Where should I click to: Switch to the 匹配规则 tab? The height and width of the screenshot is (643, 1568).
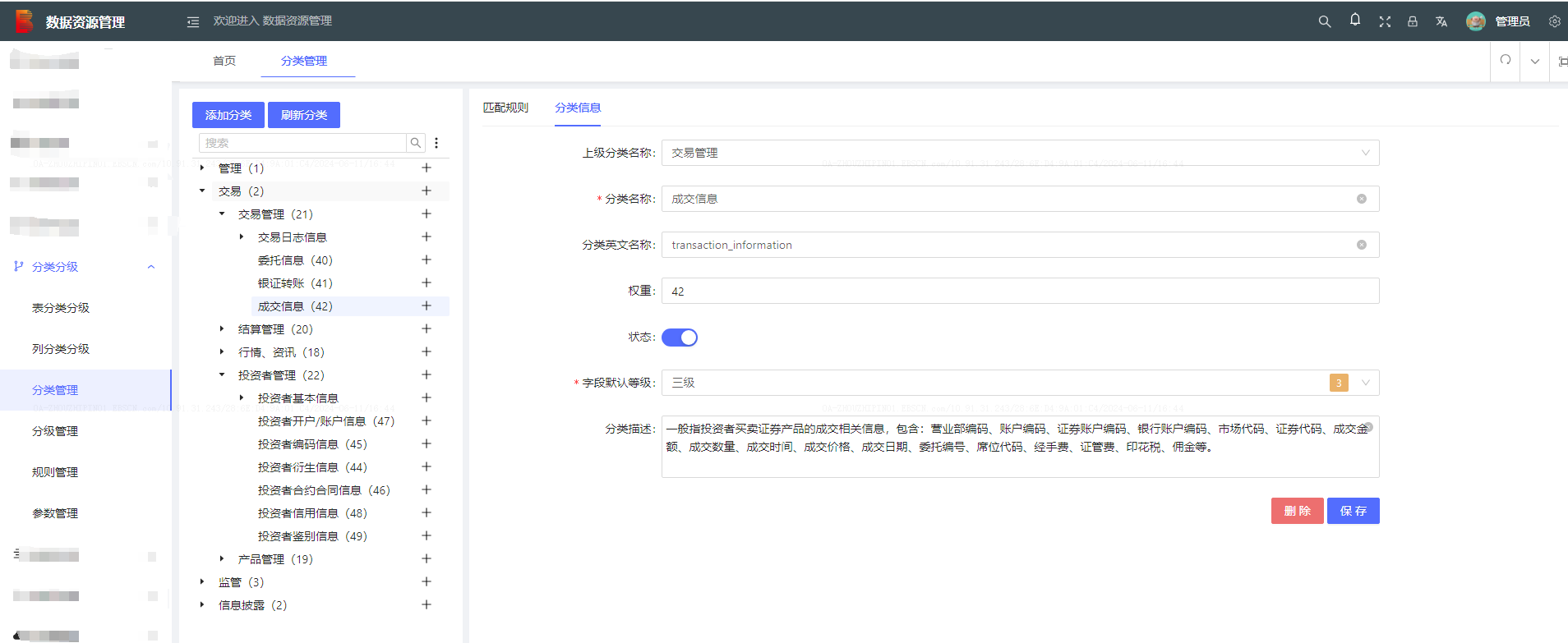pyautogui.click(x=505, y=108)
